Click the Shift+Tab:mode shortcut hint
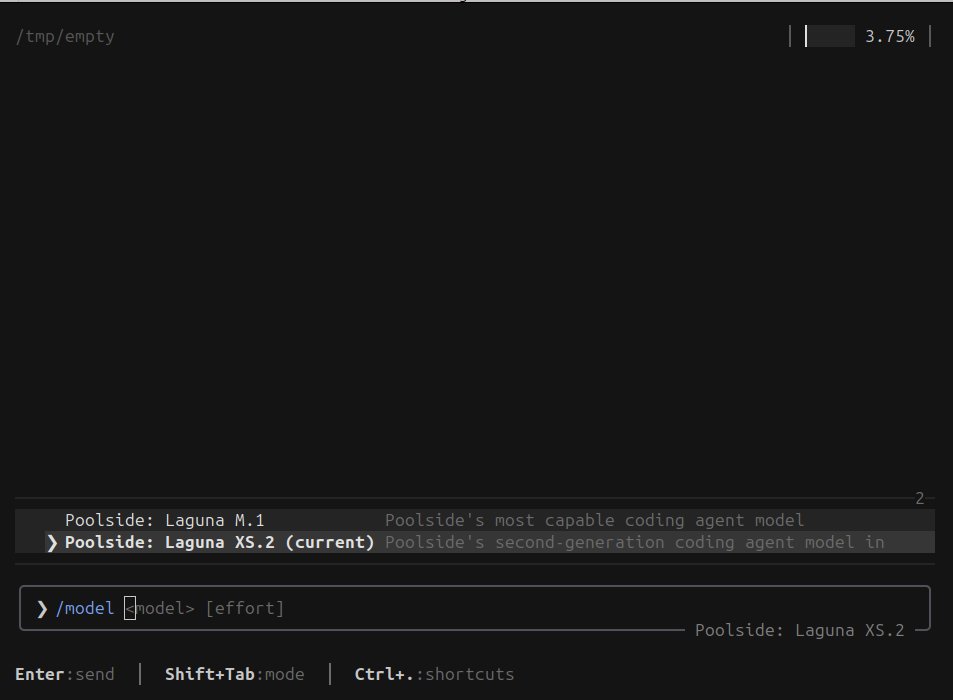This screenshot has height=700, width=953. point(235,674)
